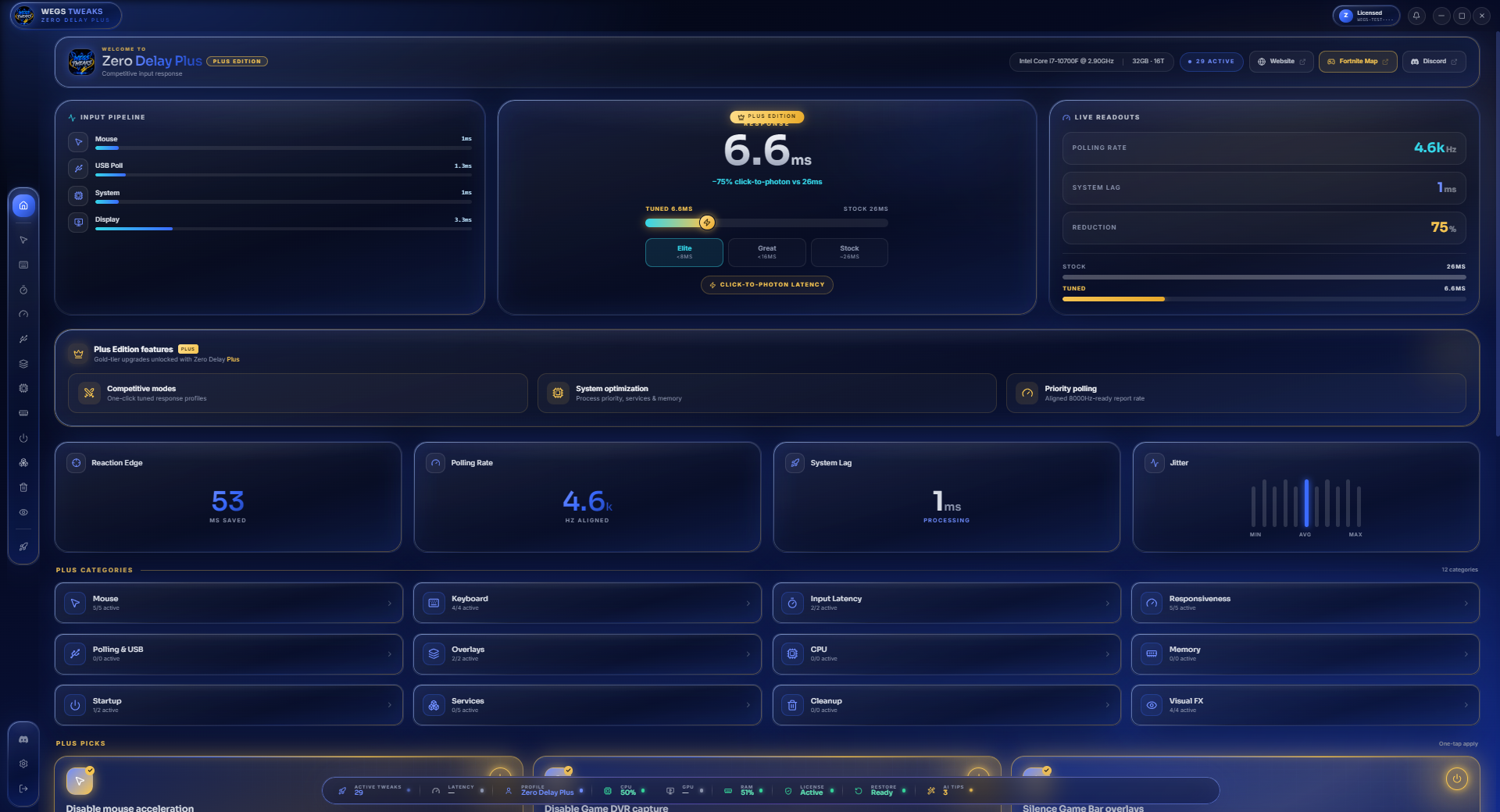Open the Discord header button
The width and height of the screenshot is (1500, 812).
pyautogui.click(x=1434, y=62)
